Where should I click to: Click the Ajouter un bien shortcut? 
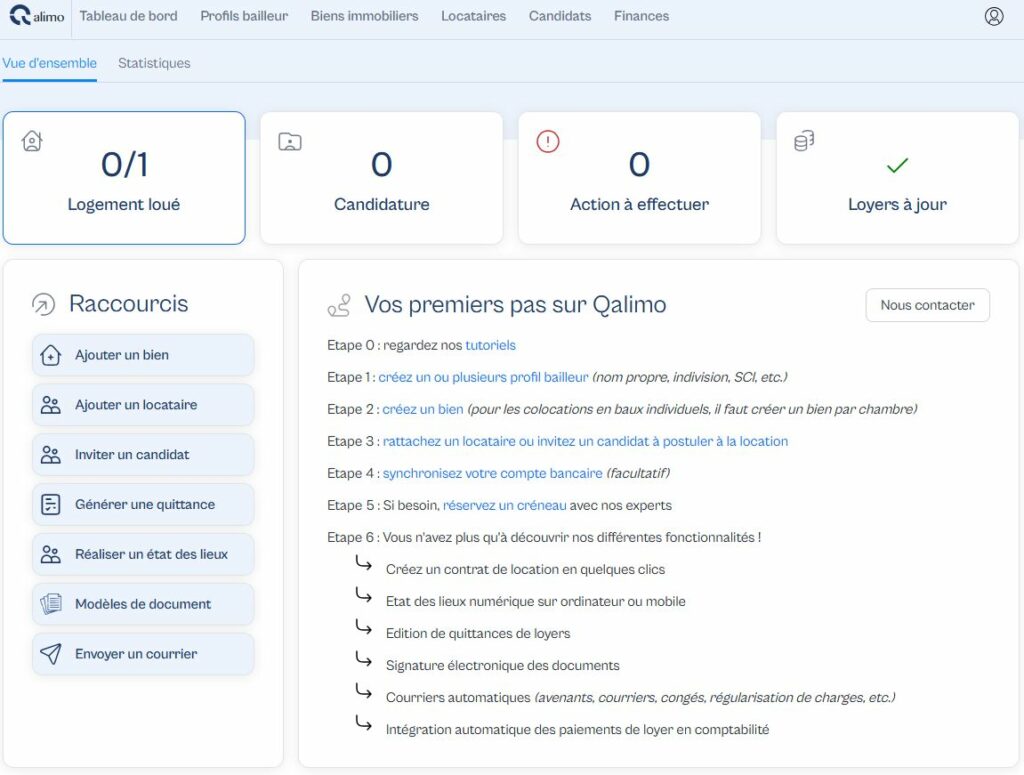[x=143, y=355]
